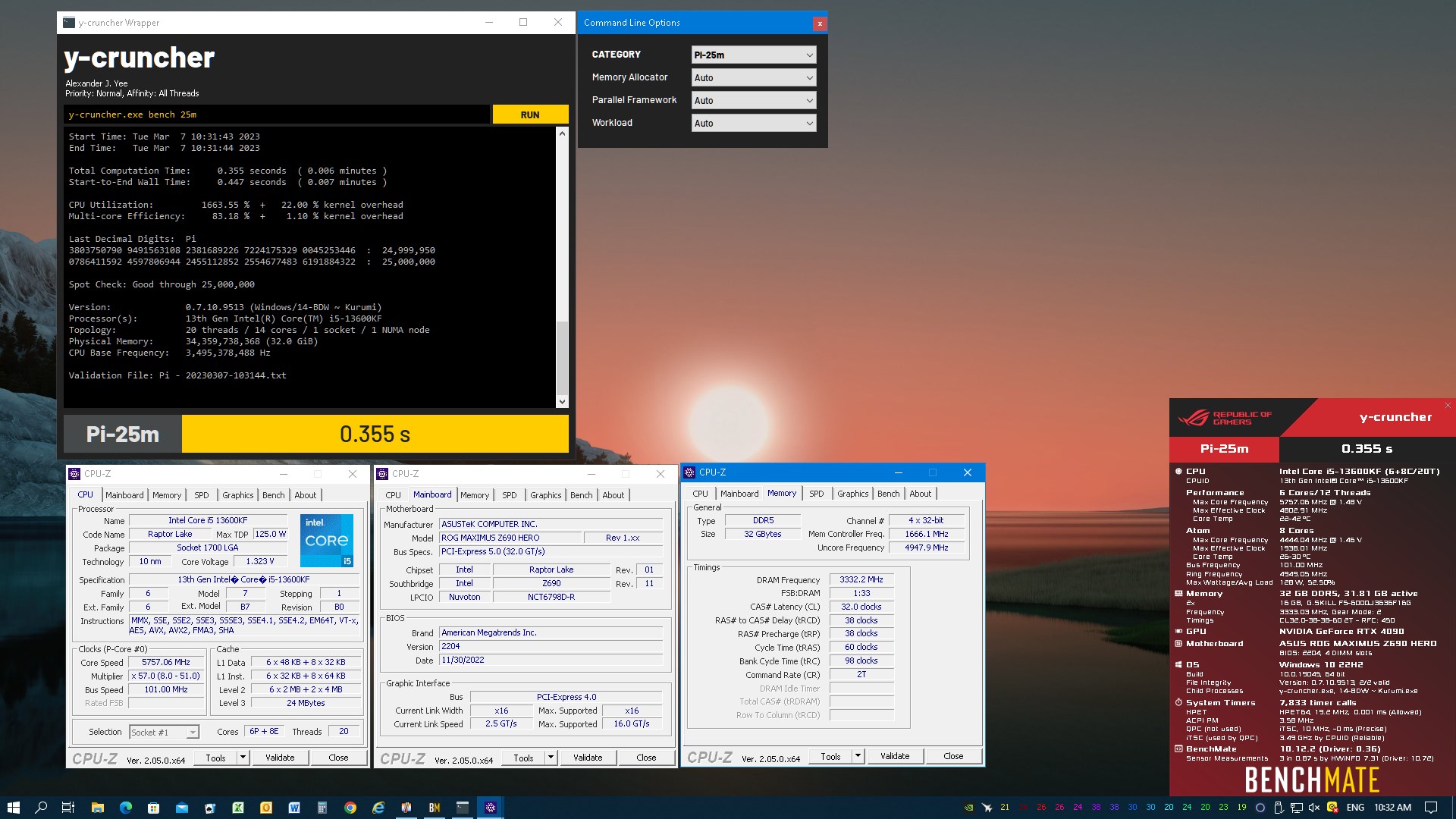
Task: Click the y-cruncher output scrollbar thumb
Action: pos(562,356)
